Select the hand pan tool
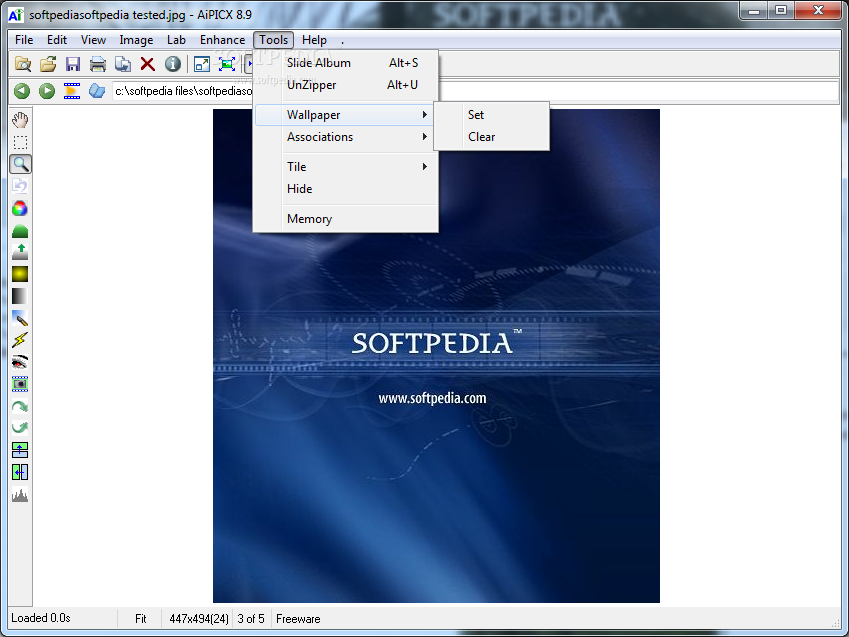The image size is (849, 637). 20,120
